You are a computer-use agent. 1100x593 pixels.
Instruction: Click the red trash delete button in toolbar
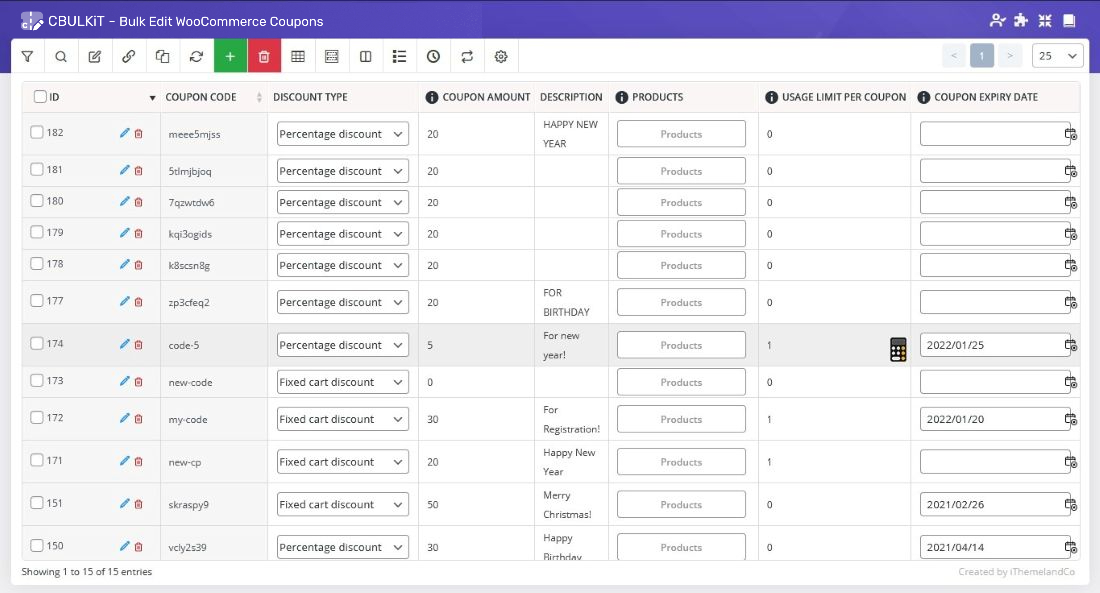pyautogui.click(x=264, y=57)
